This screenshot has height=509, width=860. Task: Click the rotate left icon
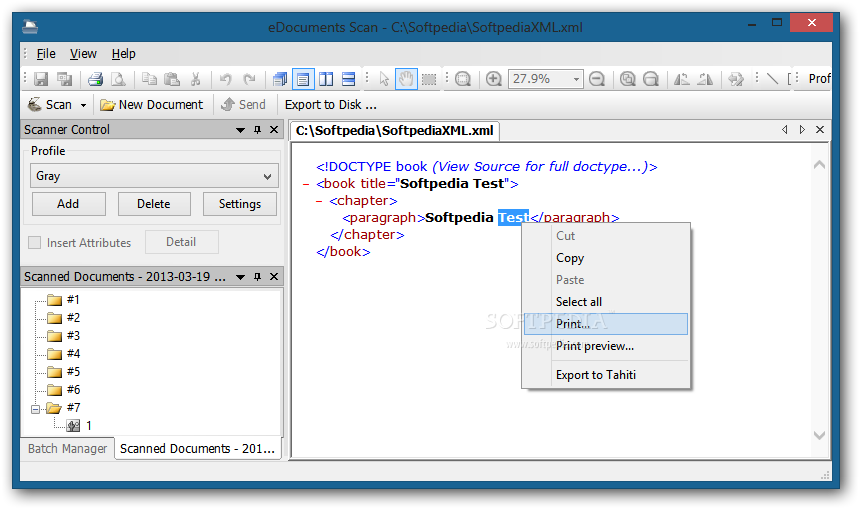(x=682, y=79)
